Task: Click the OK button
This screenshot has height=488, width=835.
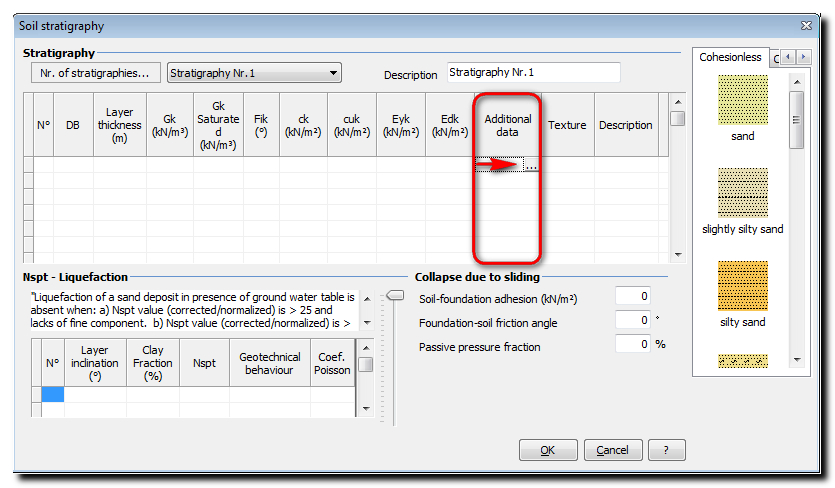Action: coord(548,450)
